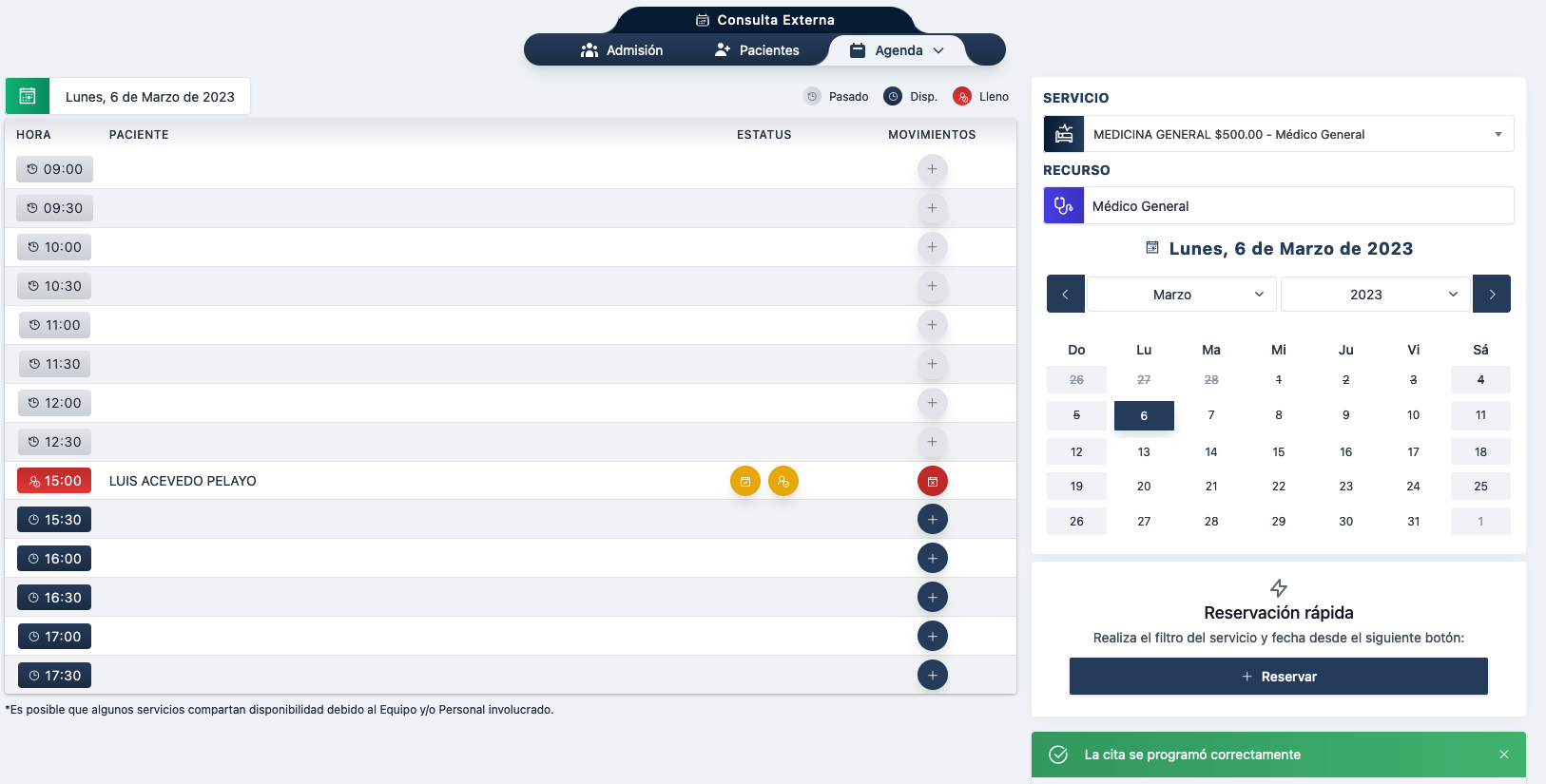The width and height of the screenshot is (1546, 784).
Task: Go to the next month in the calendar
Action: pyautogui.click(x=1491, y=295)
